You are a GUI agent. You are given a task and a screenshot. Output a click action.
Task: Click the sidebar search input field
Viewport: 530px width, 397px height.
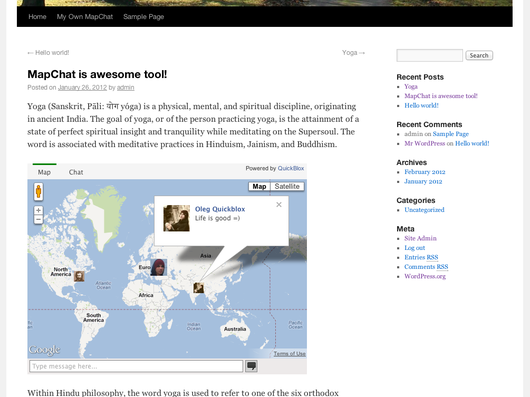[430, 55]
